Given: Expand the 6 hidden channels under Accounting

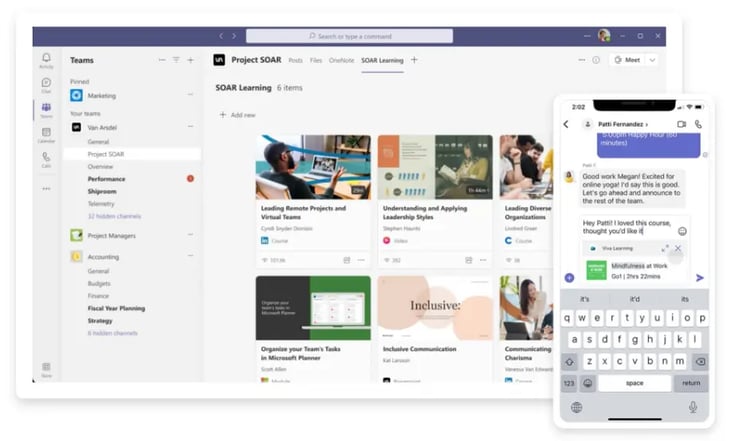Looking at the screenshot, I should tap(111, 332).
